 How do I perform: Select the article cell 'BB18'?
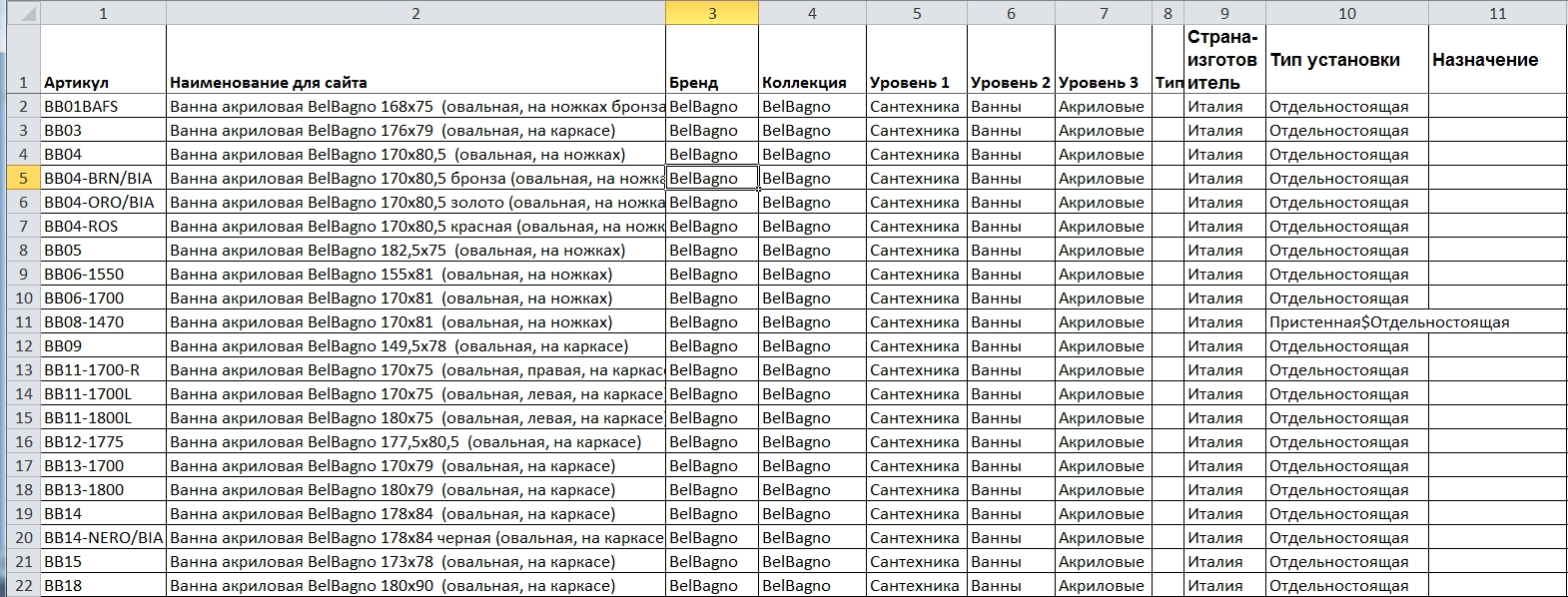(x=103, y=585)
